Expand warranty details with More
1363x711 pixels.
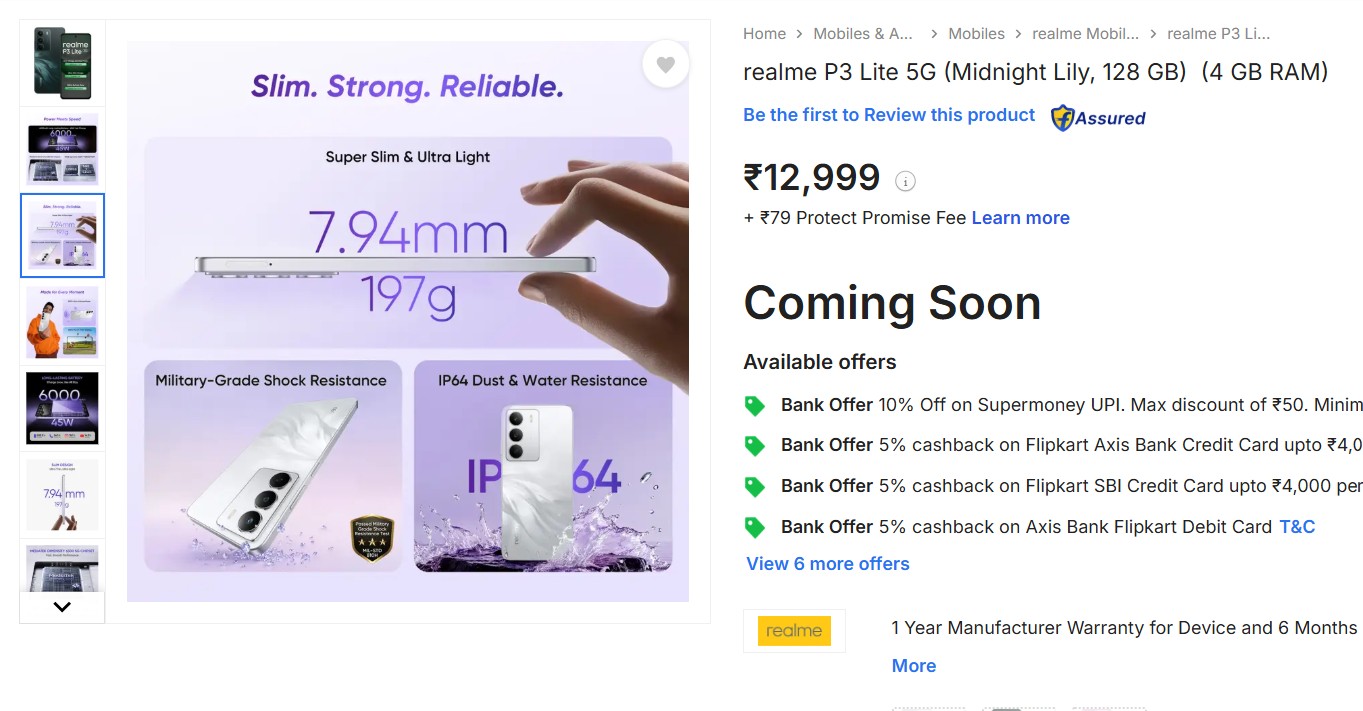coord(914,666)
